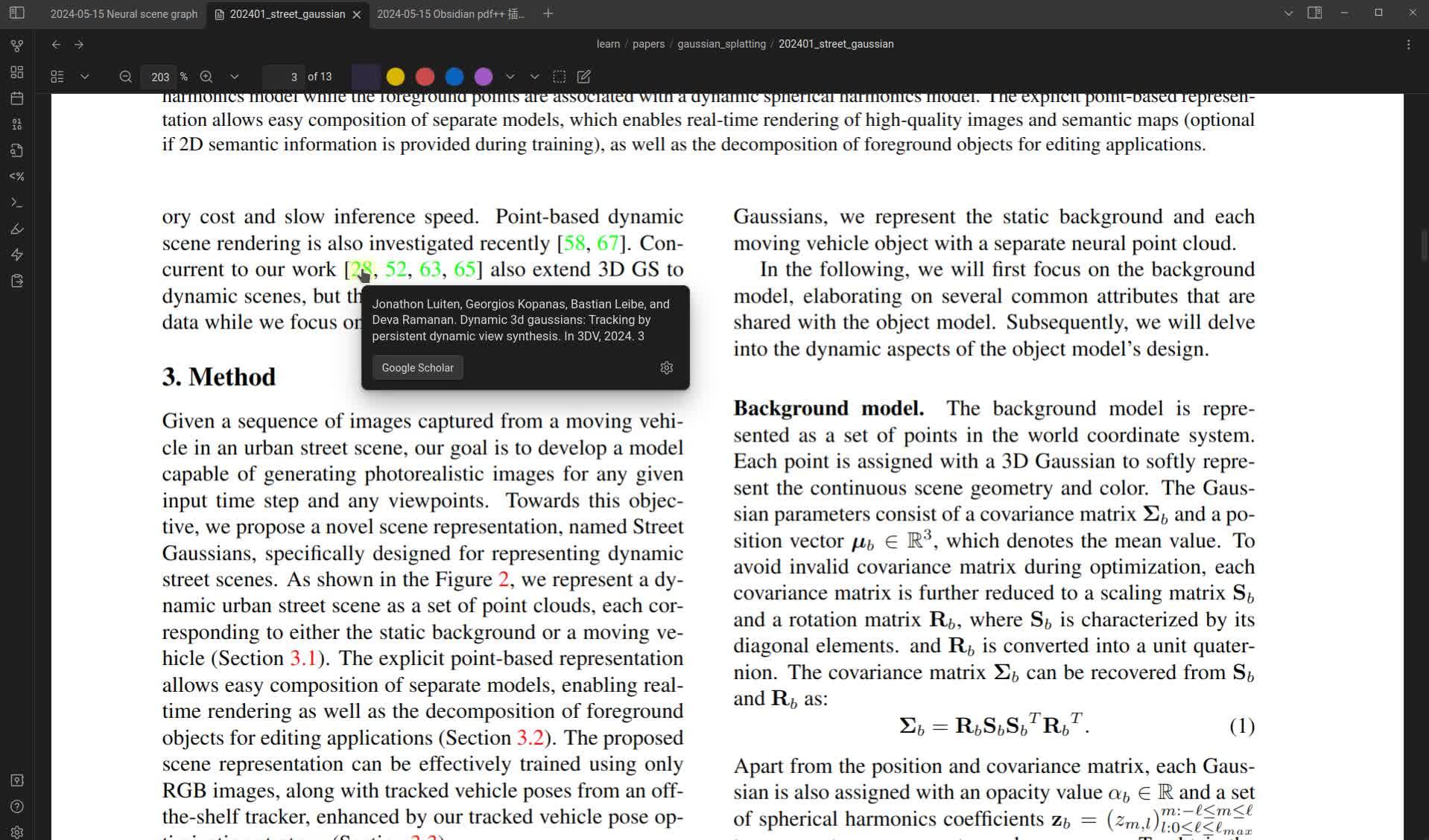
Task: Follow citation link 52
Action: 396,270
